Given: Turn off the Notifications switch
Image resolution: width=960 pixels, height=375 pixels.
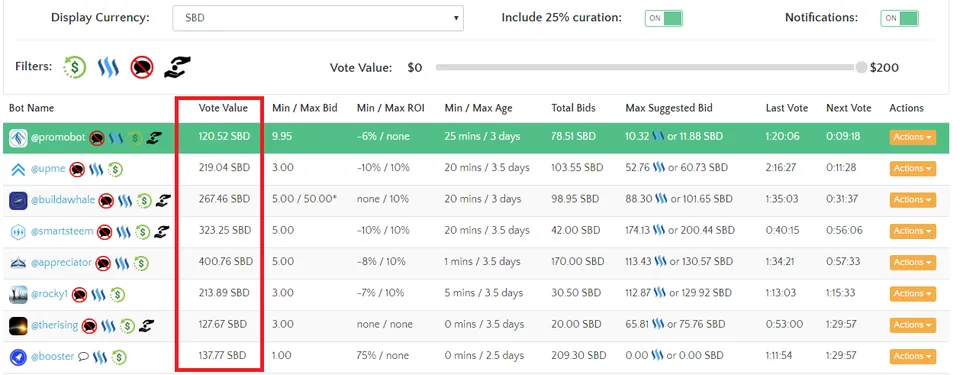Looking at the screenshot, I should tap(899, 18).
